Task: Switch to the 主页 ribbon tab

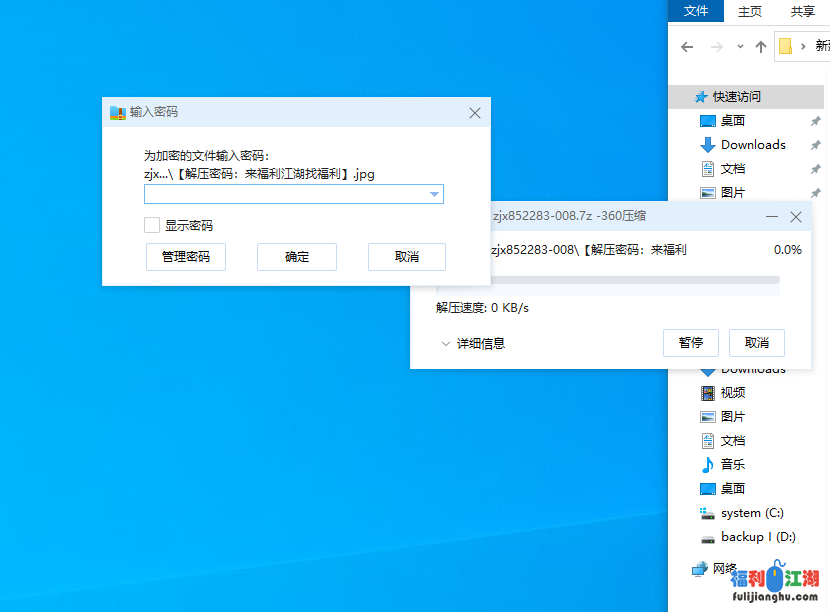Action: (x=749, y=11)
